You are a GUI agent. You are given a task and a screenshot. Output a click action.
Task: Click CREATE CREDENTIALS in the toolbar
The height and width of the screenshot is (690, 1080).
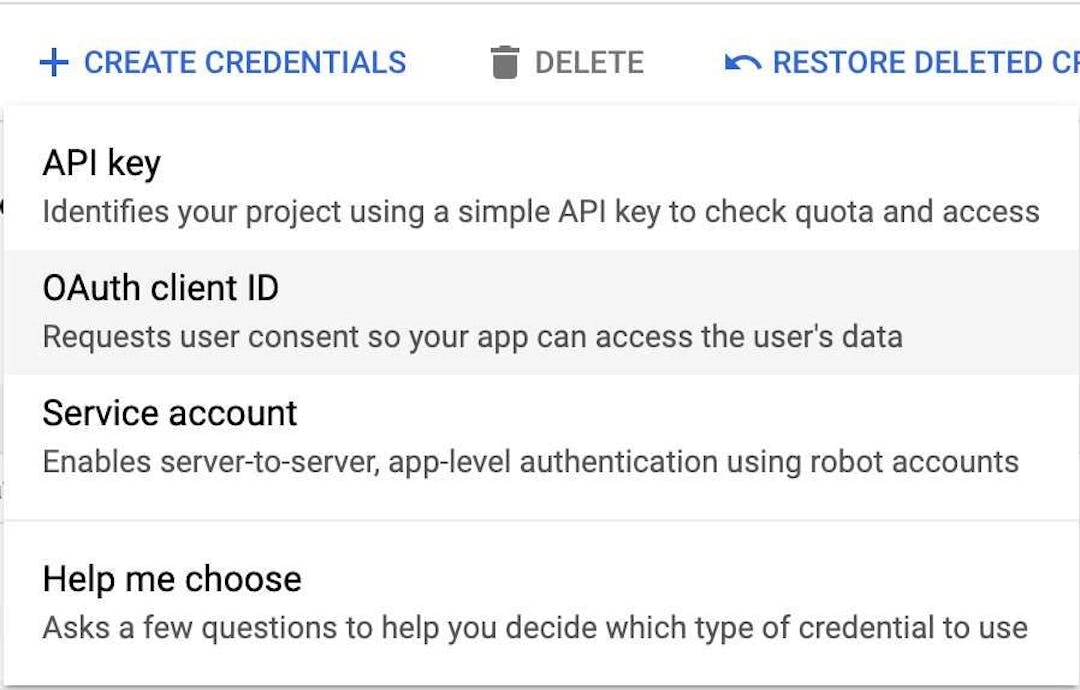tap(220, 62)
